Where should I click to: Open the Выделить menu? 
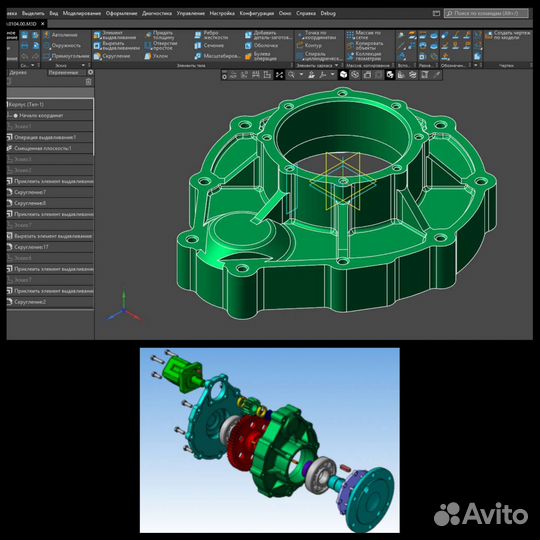click(33, 13)
